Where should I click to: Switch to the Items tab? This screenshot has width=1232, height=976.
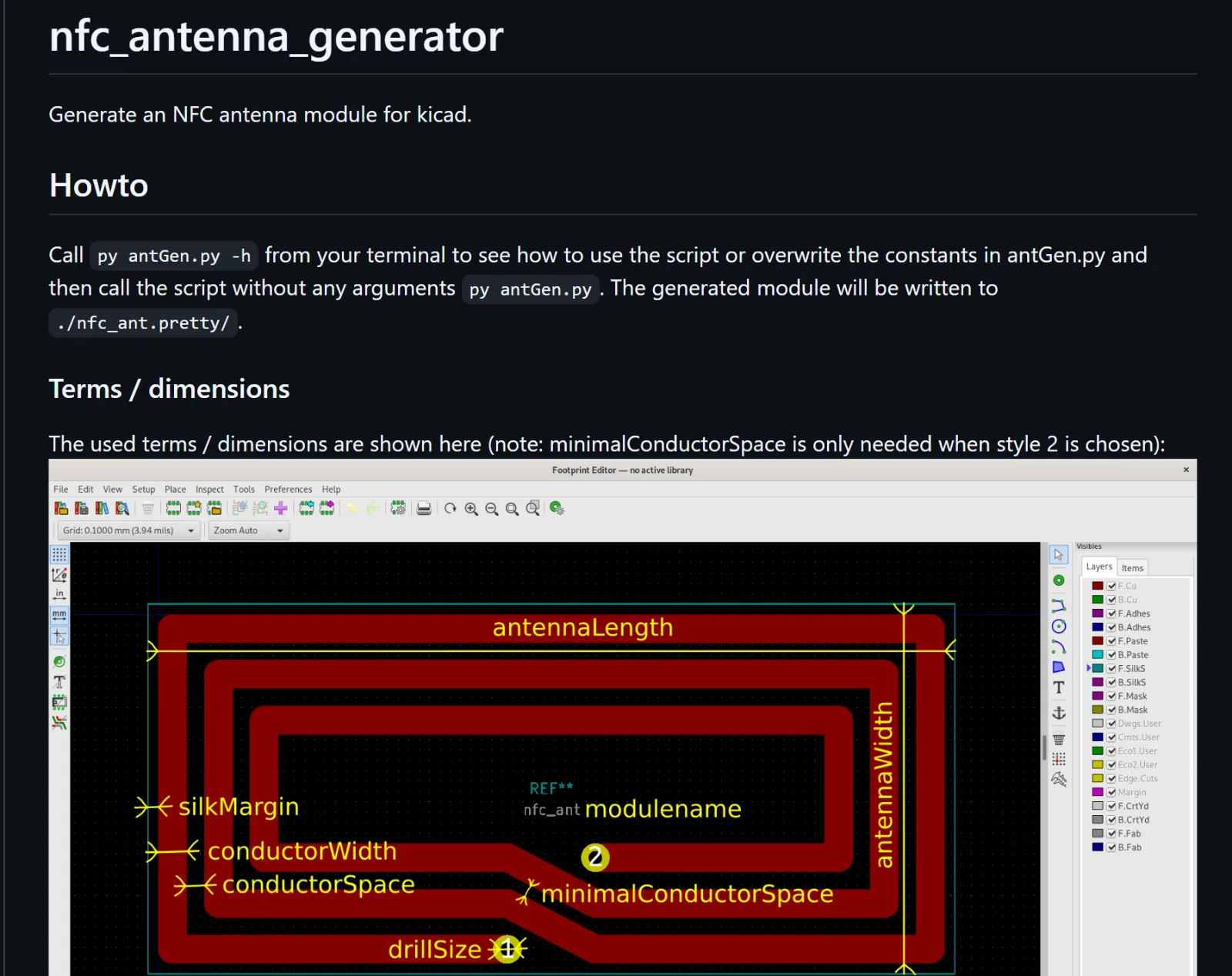1132,568
